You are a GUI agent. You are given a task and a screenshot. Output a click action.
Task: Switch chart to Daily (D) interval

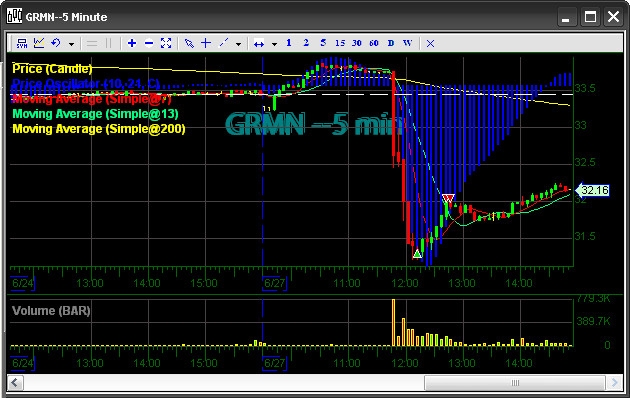pos(391,43)
